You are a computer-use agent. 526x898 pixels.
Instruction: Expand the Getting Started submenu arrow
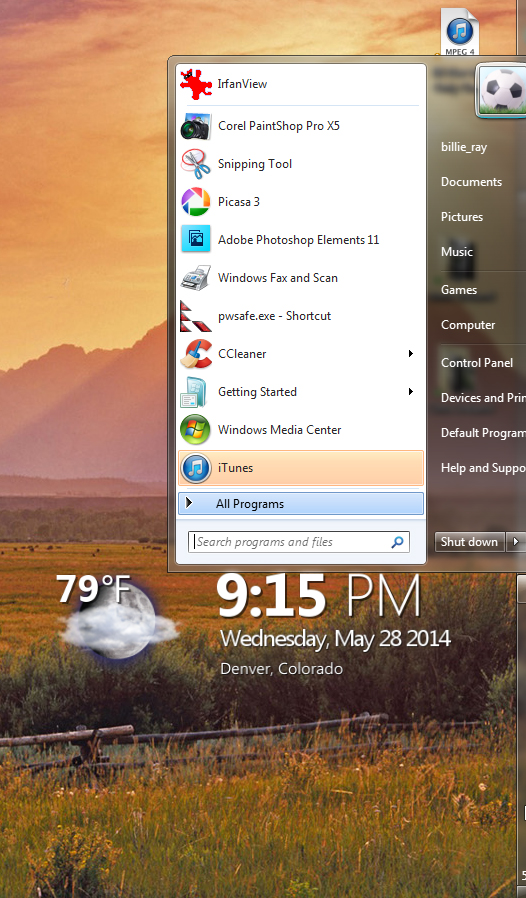pos(410,392)
